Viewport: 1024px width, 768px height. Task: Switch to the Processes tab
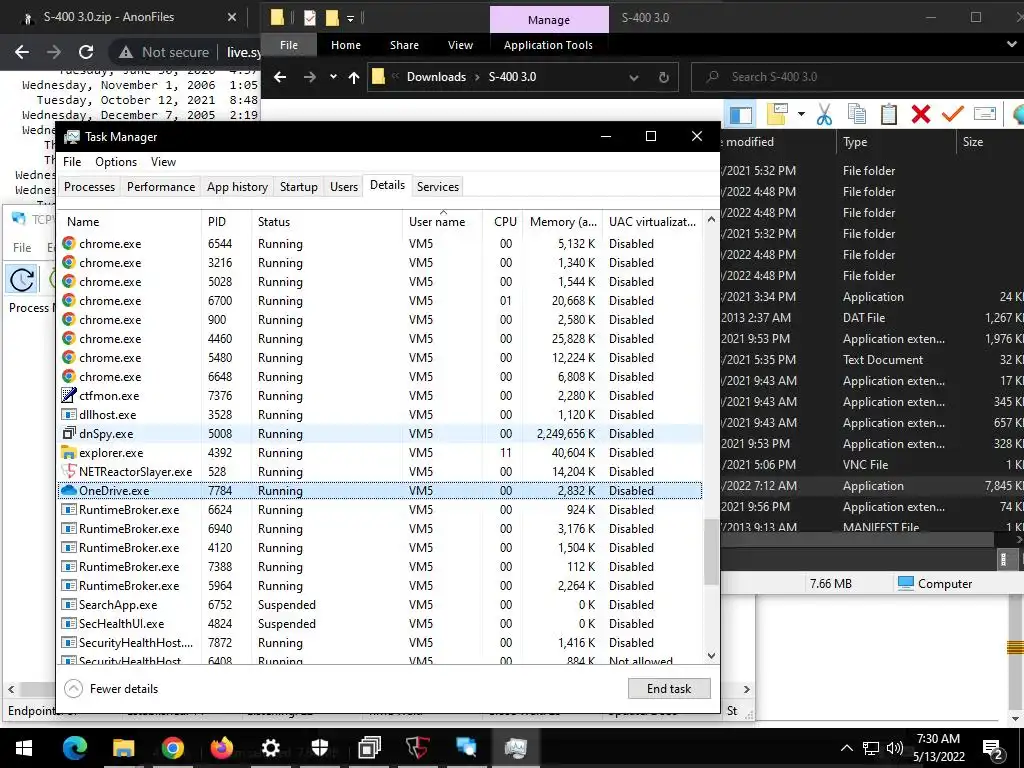click(x=89, y=187)
